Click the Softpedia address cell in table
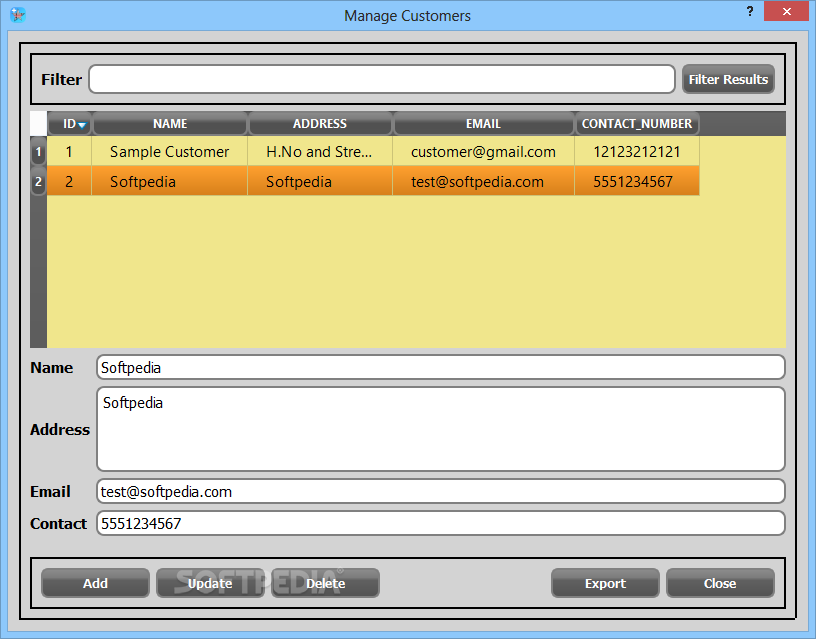Screen dimensions: 816x639 click(320, 181)
